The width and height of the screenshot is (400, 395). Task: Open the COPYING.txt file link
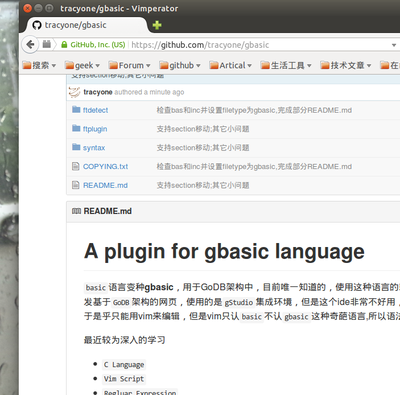pos(105,166)
